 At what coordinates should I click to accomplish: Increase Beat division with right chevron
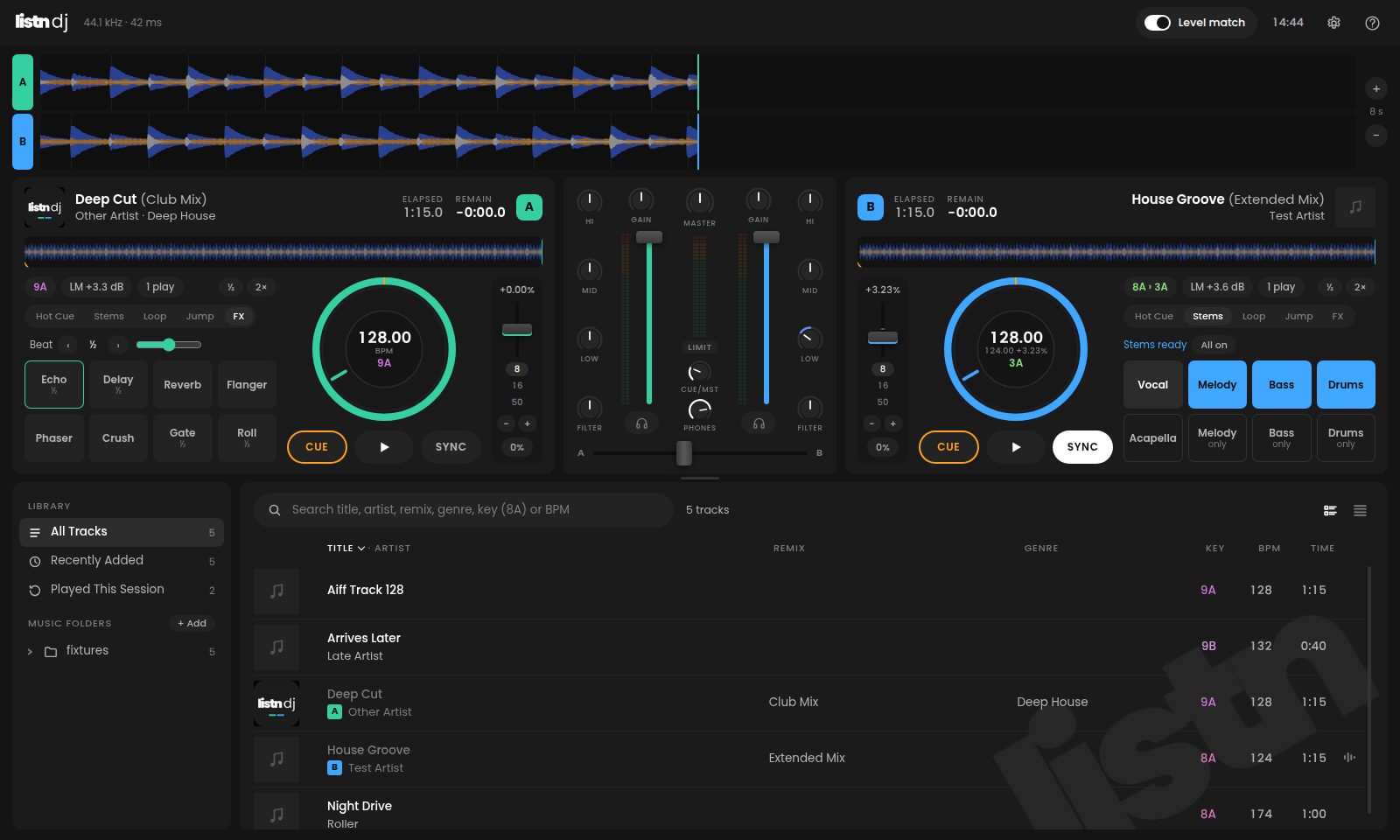(x=118, y=345)
